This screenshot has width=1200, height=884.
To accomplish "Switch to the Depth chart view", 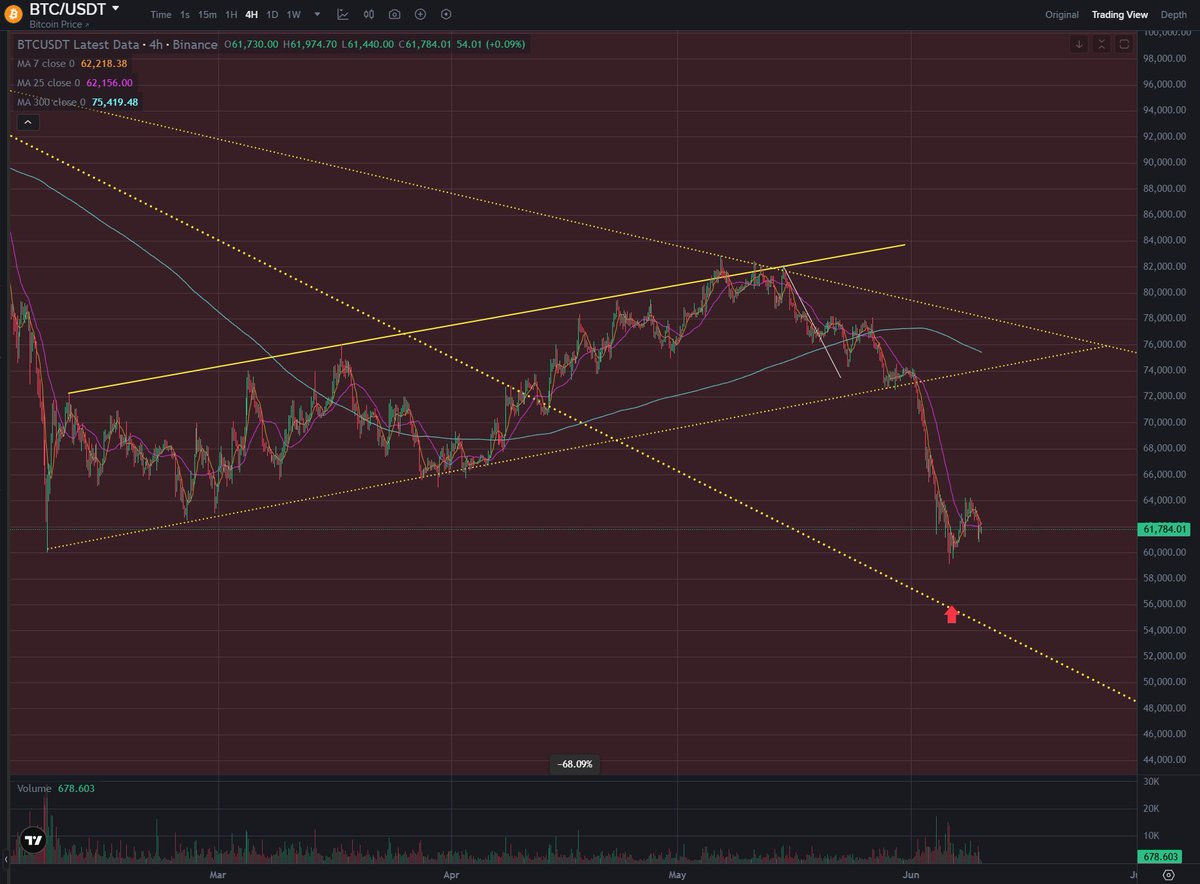I will [1174, 15].
